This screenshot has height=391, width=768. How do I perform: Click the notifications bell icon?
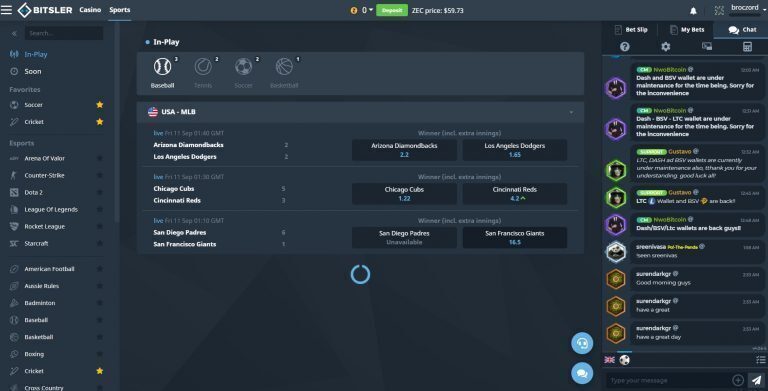point(693,10)
